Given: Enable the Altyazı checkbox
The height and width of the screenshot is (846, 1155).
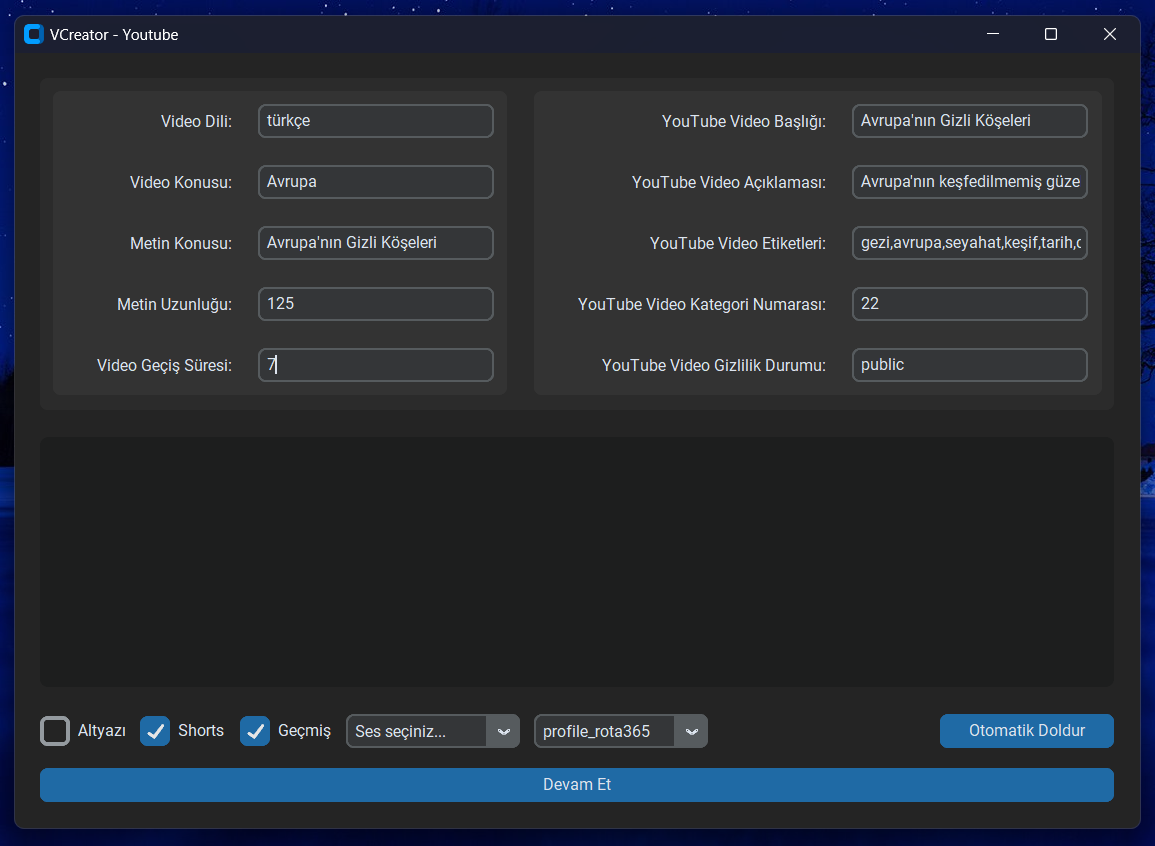Looking at the screenshot, I should coord(55,731).
